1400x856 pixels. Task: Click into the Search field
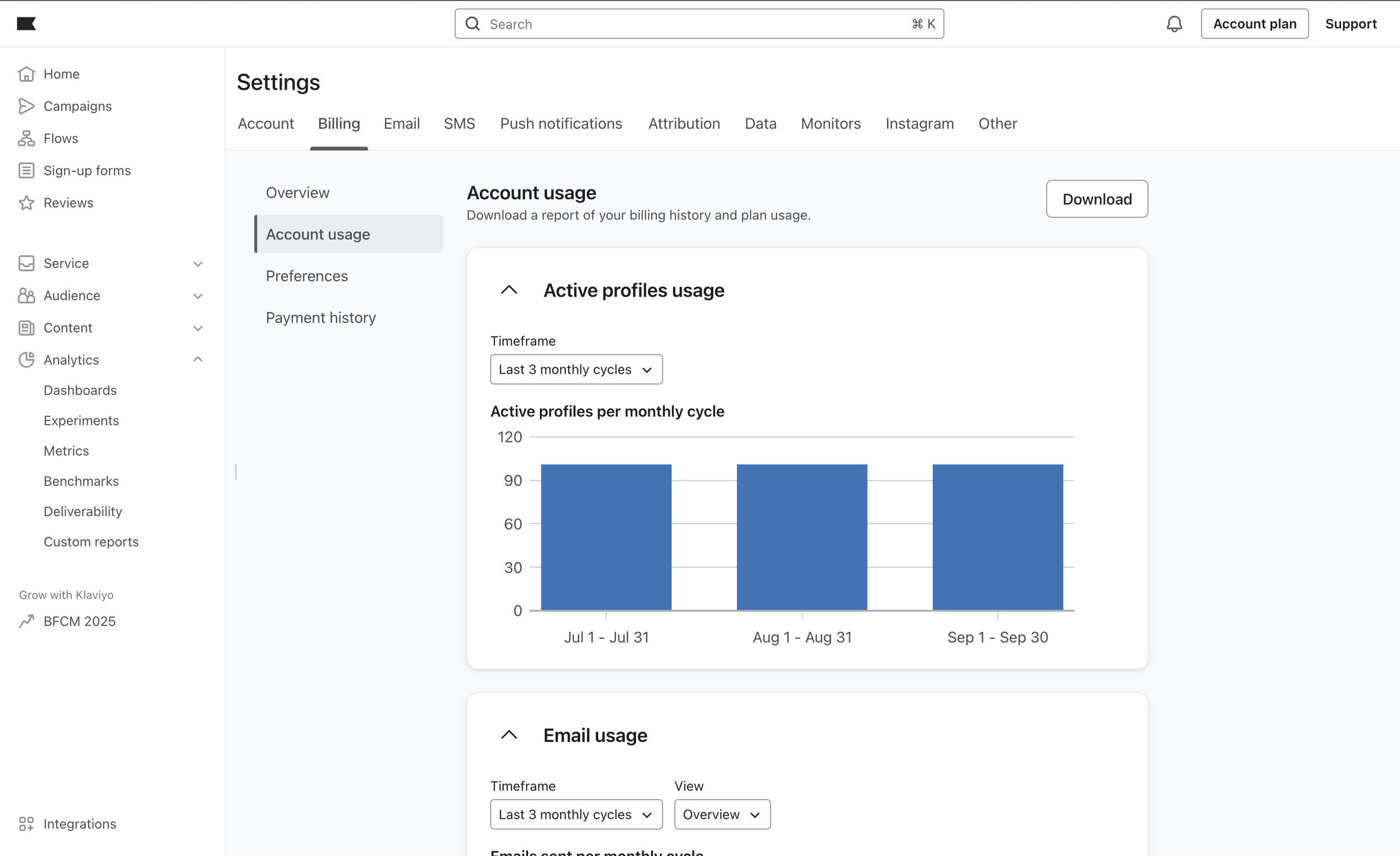[698, 24]
